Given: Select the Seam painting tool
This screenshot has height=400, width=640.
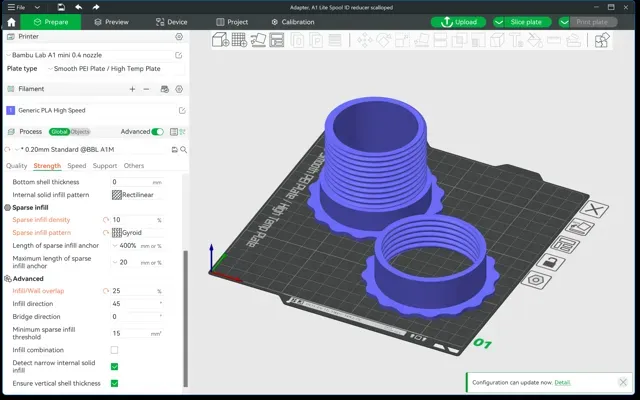Looking at the screenshot, I should click(x=497, y=40).
